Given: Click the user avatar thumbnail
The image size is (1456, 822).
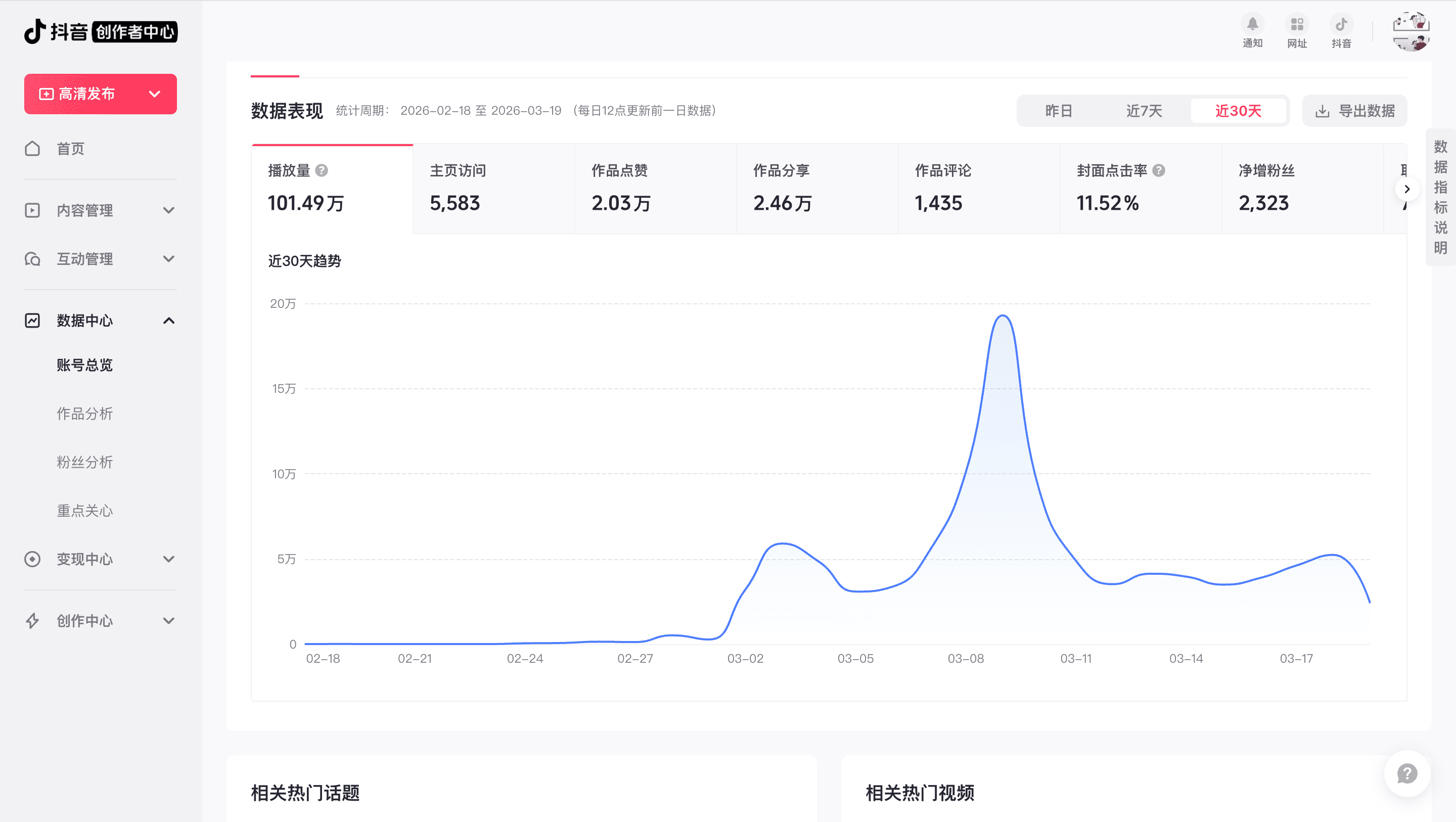Looking at the screenshot, I should [x=1411, y=32].
